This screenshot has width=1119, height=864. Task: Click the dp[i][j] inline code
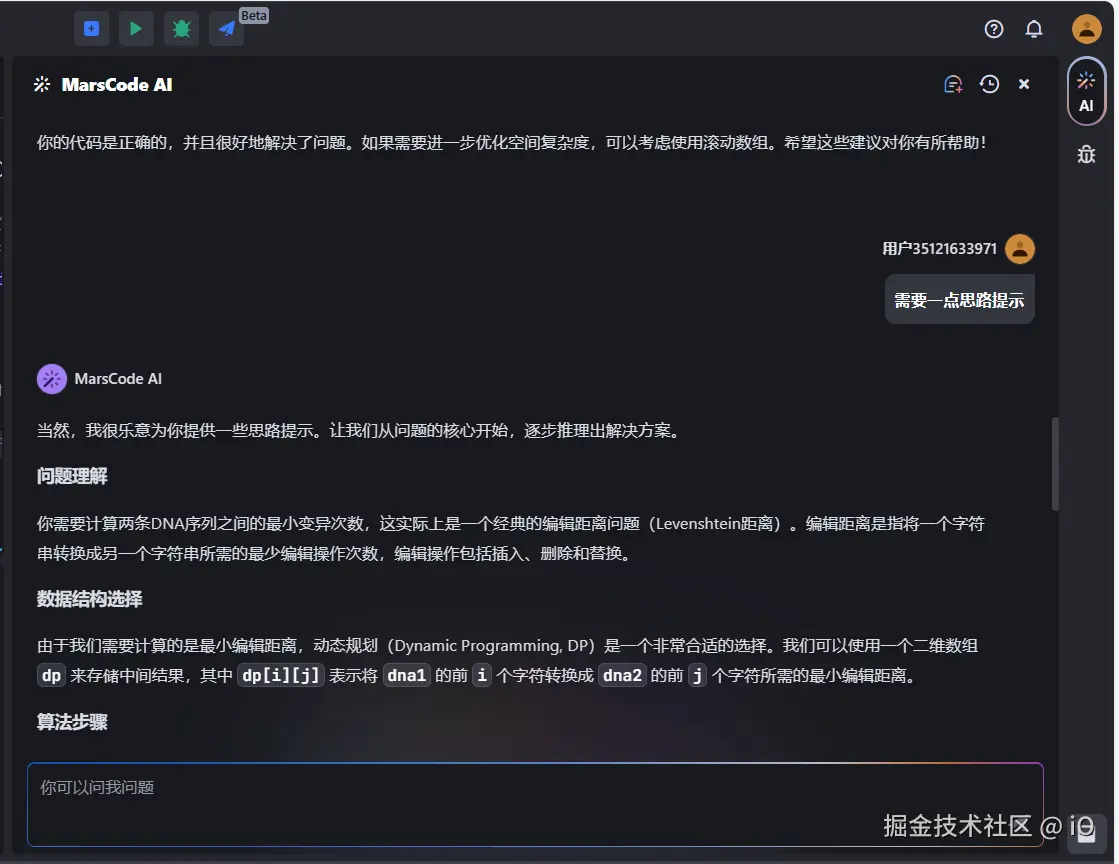(280, 675)
